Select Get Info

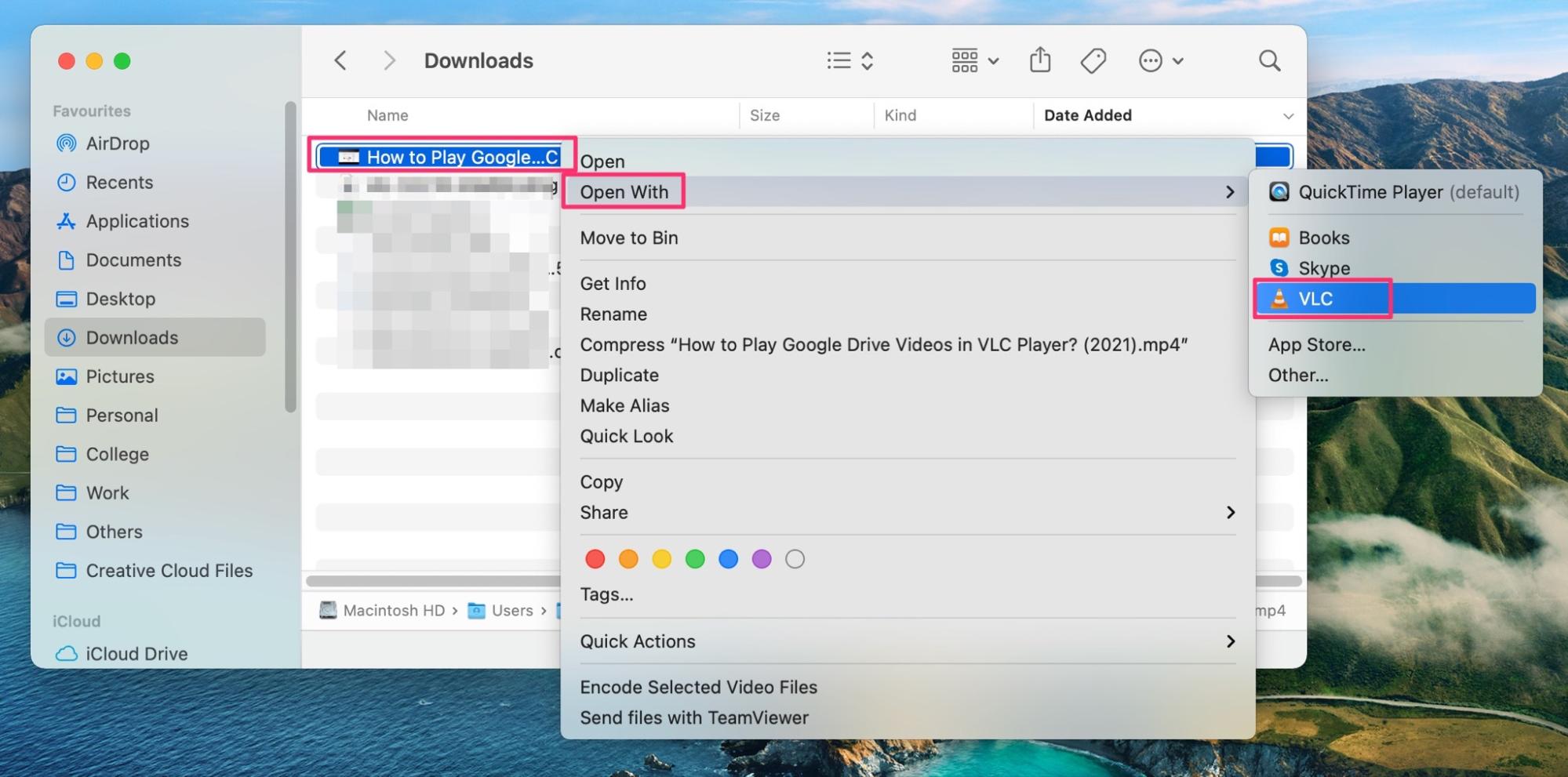[908, 283]
